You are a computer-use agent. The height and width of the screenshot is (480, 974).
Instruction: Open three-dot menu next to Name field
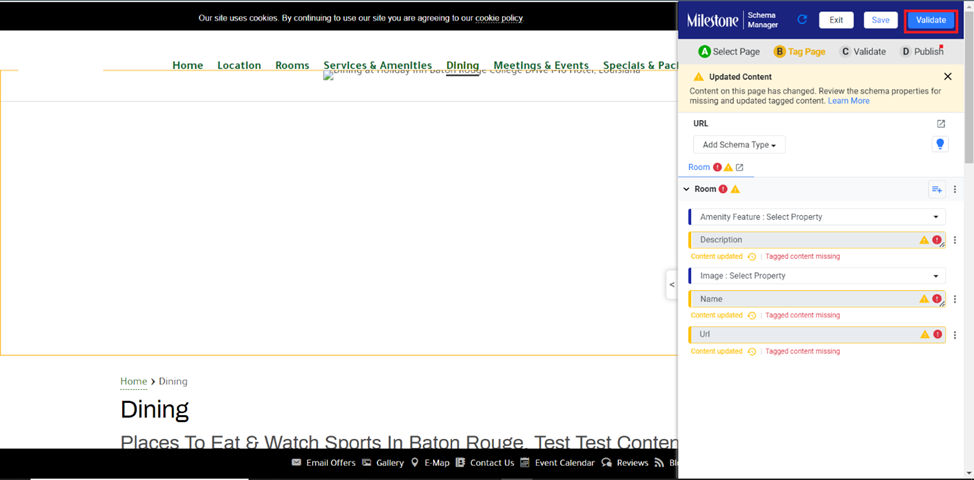955,299
